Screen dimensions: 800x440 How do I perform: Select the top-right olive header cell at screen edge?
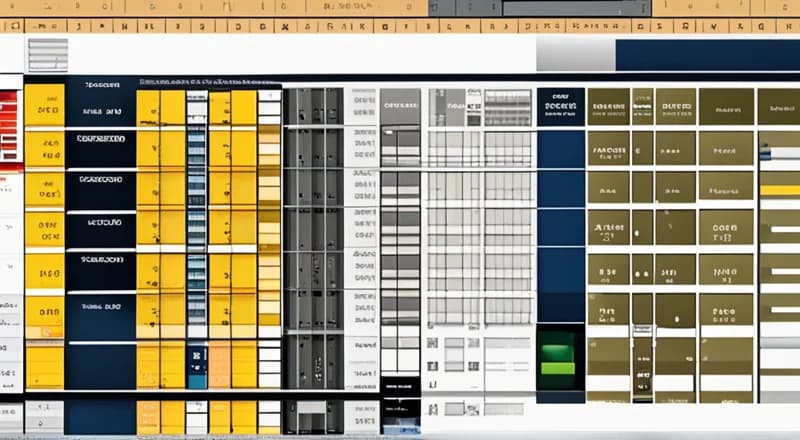point(778,106)
